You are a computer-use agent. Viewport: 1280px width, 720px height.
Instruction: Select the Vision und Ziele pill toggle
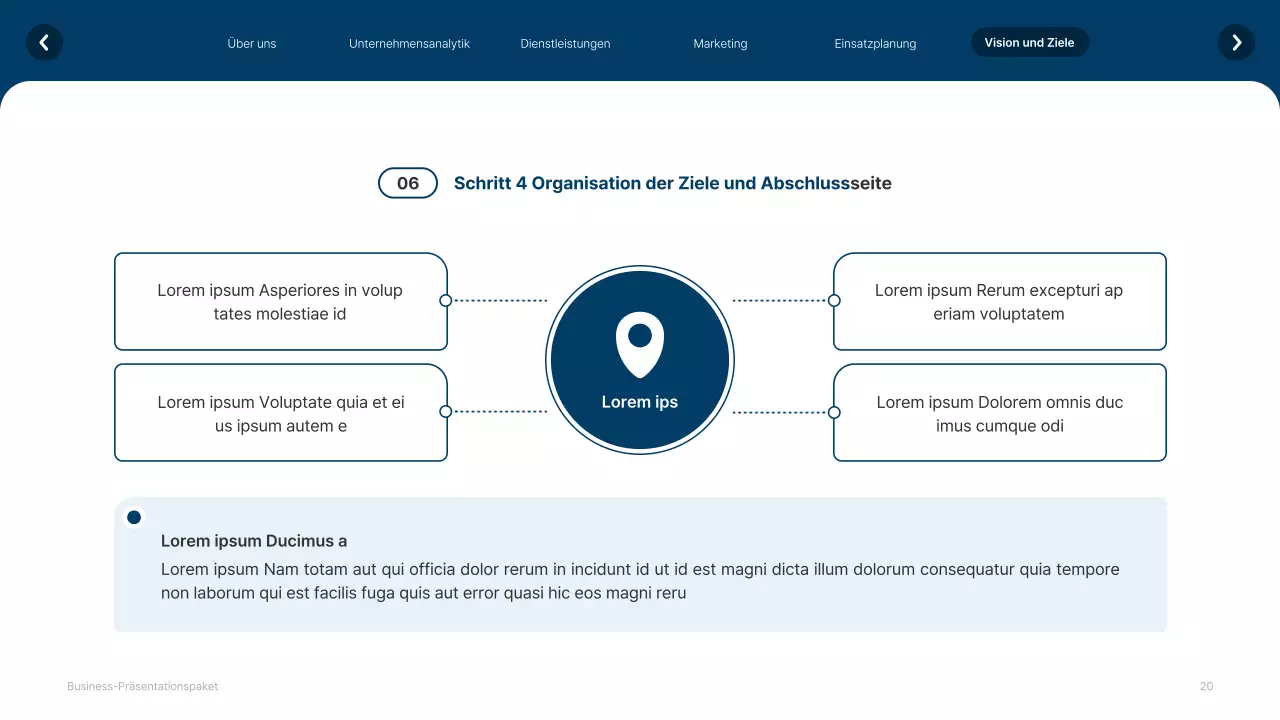(1030, 42)
